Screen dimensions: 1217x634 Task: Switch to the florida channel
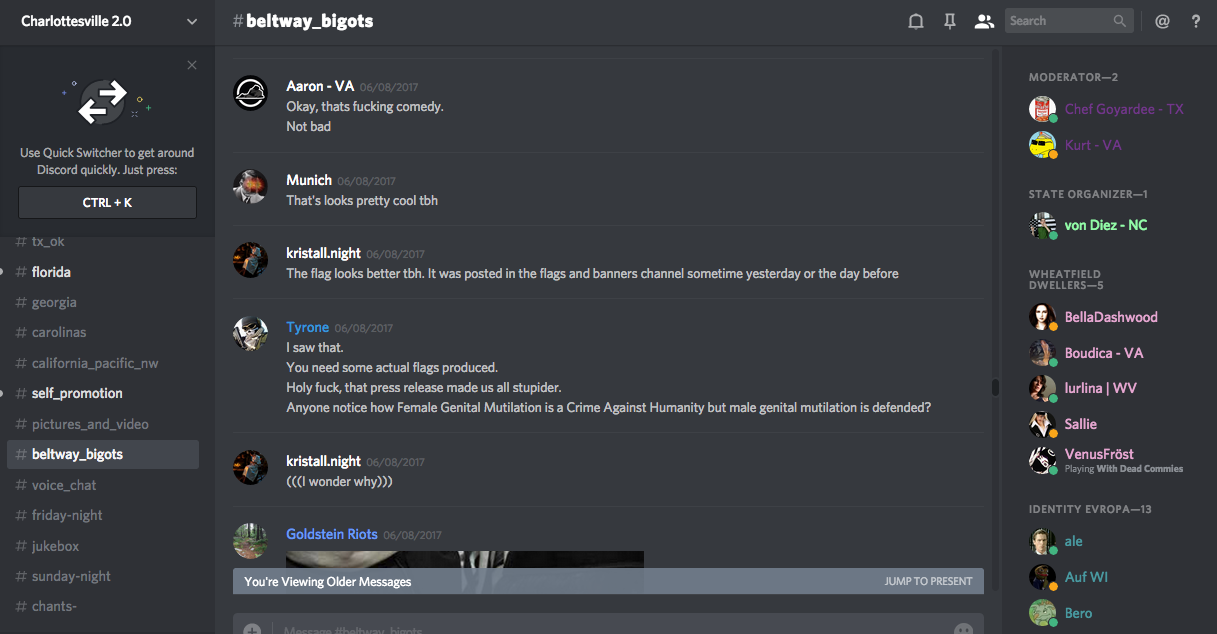click(x=51, y=272)
